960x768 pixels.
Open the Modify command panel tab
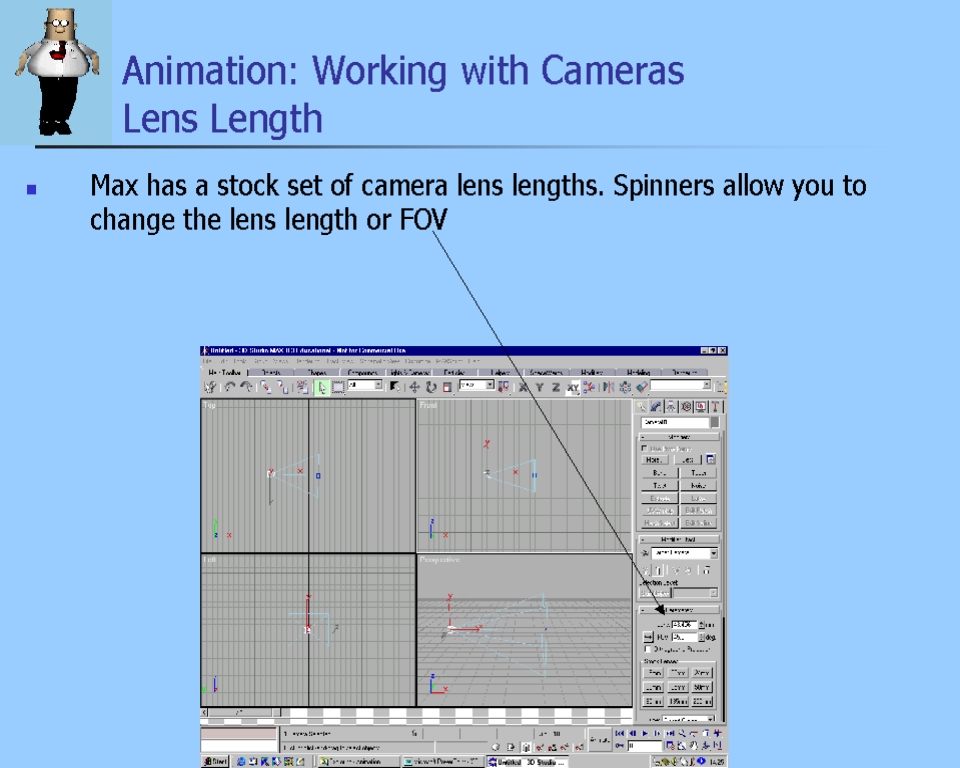[657, 407]
